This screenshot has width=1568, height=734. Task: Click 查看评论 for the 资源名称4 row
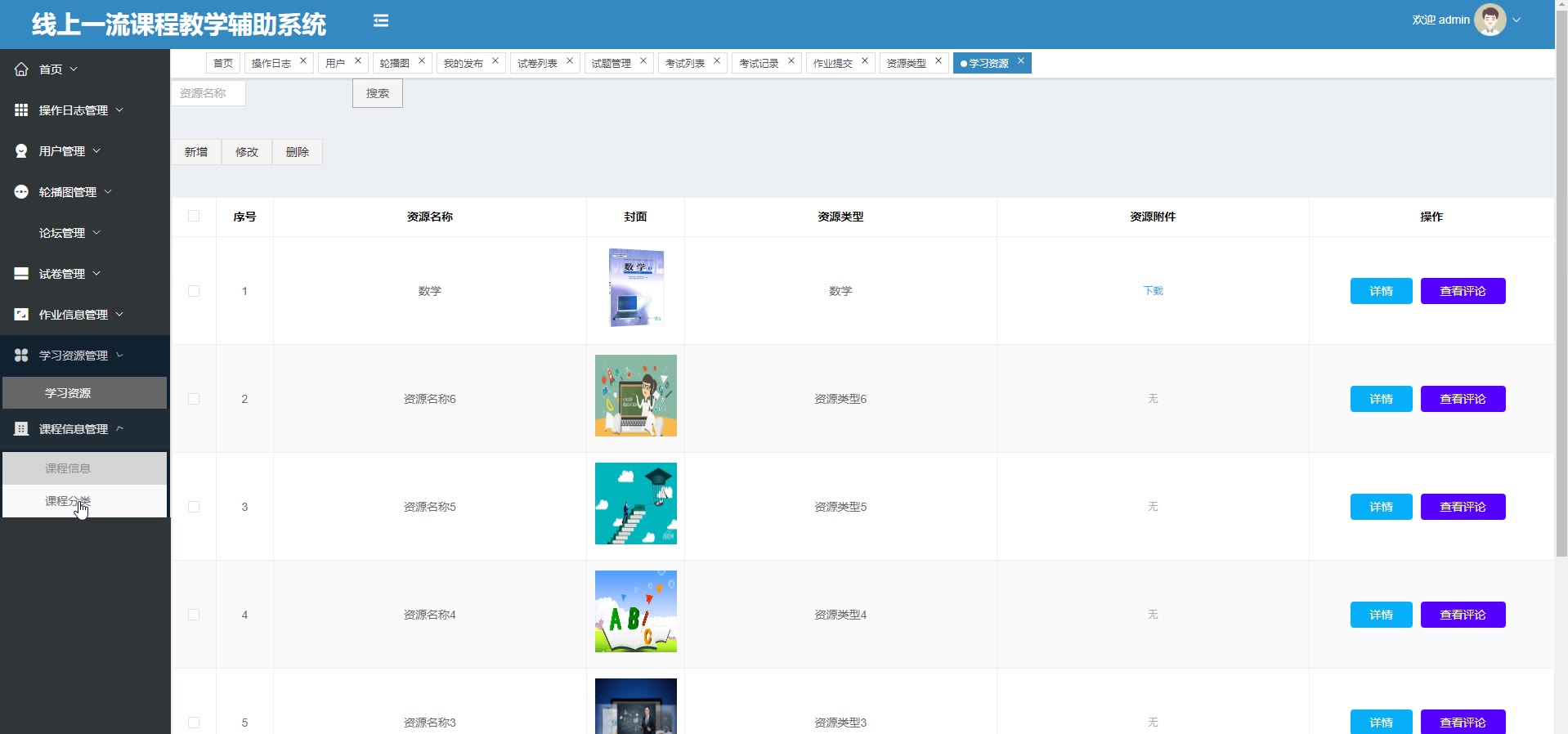pos(1463,615)
